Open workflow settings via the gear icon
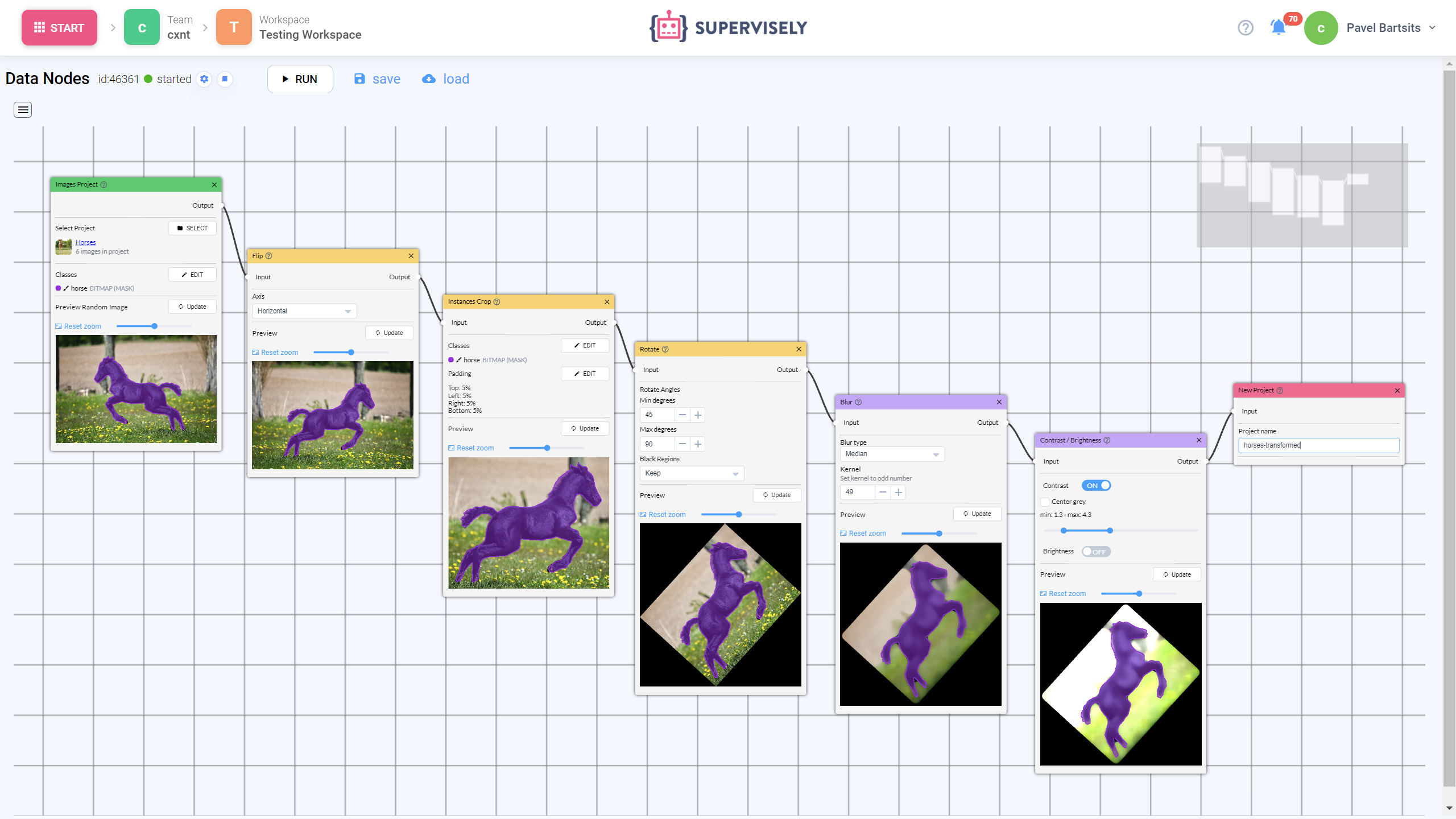 click(x=204, y=79)
